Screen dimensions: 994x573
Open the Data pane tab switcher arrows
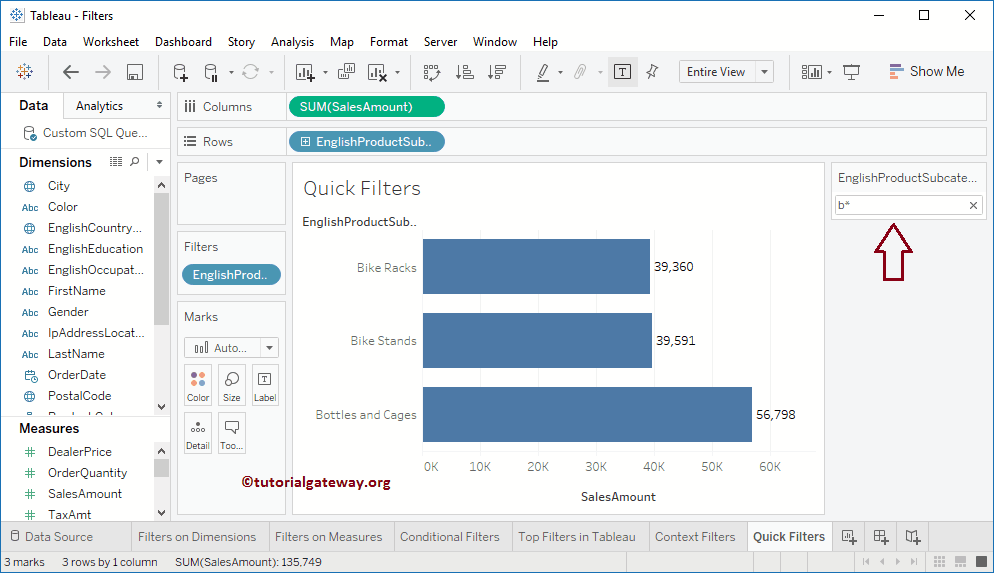pos(159,105)
